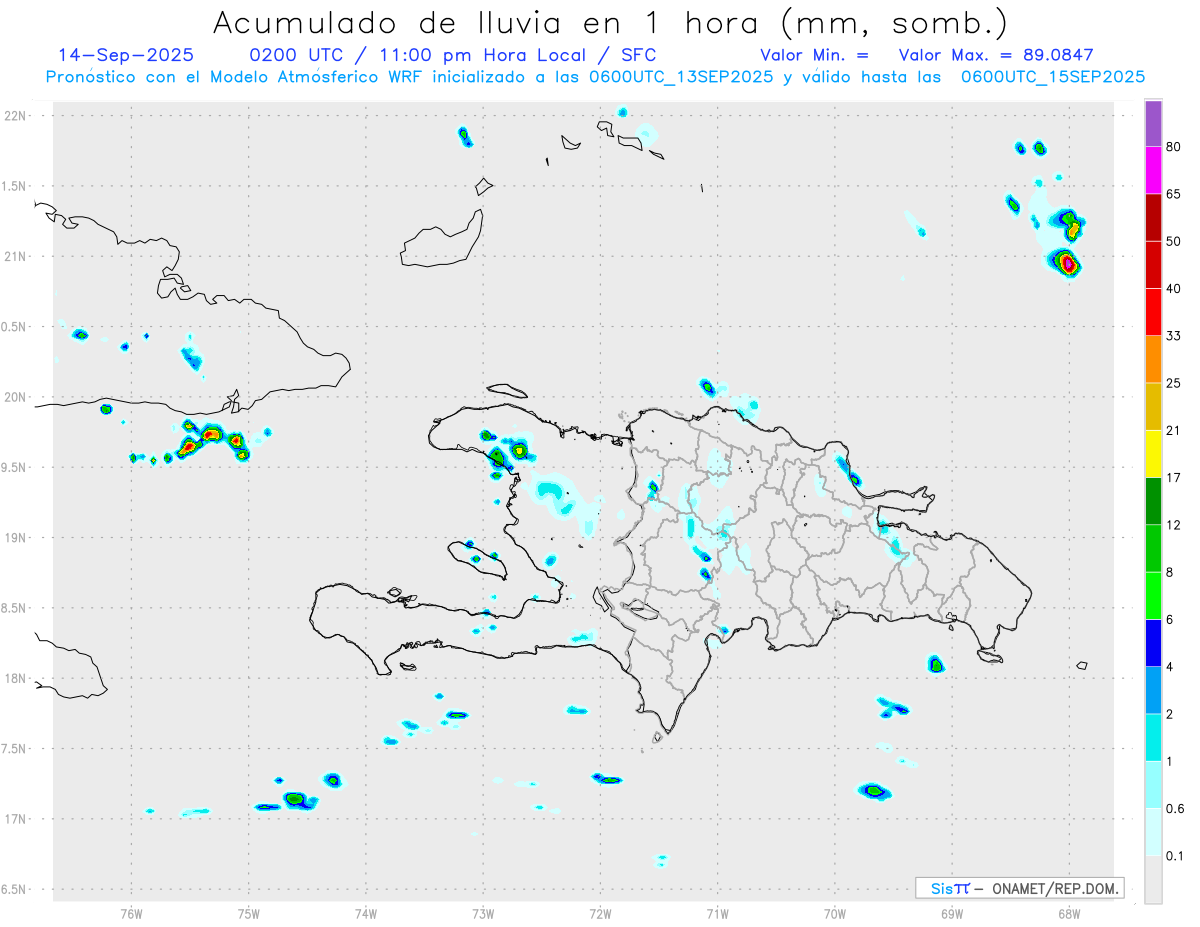This screenshot has height=927, width=1200.
Task: Click the purple legend swatch above 80
Action: coord(1153,123)
